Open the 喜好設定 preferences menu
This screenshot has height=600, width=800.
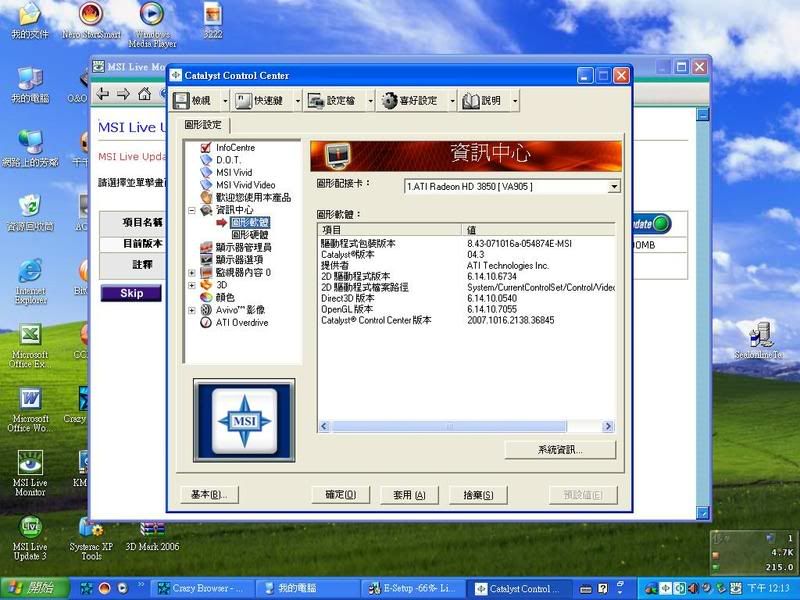point(415,100)
